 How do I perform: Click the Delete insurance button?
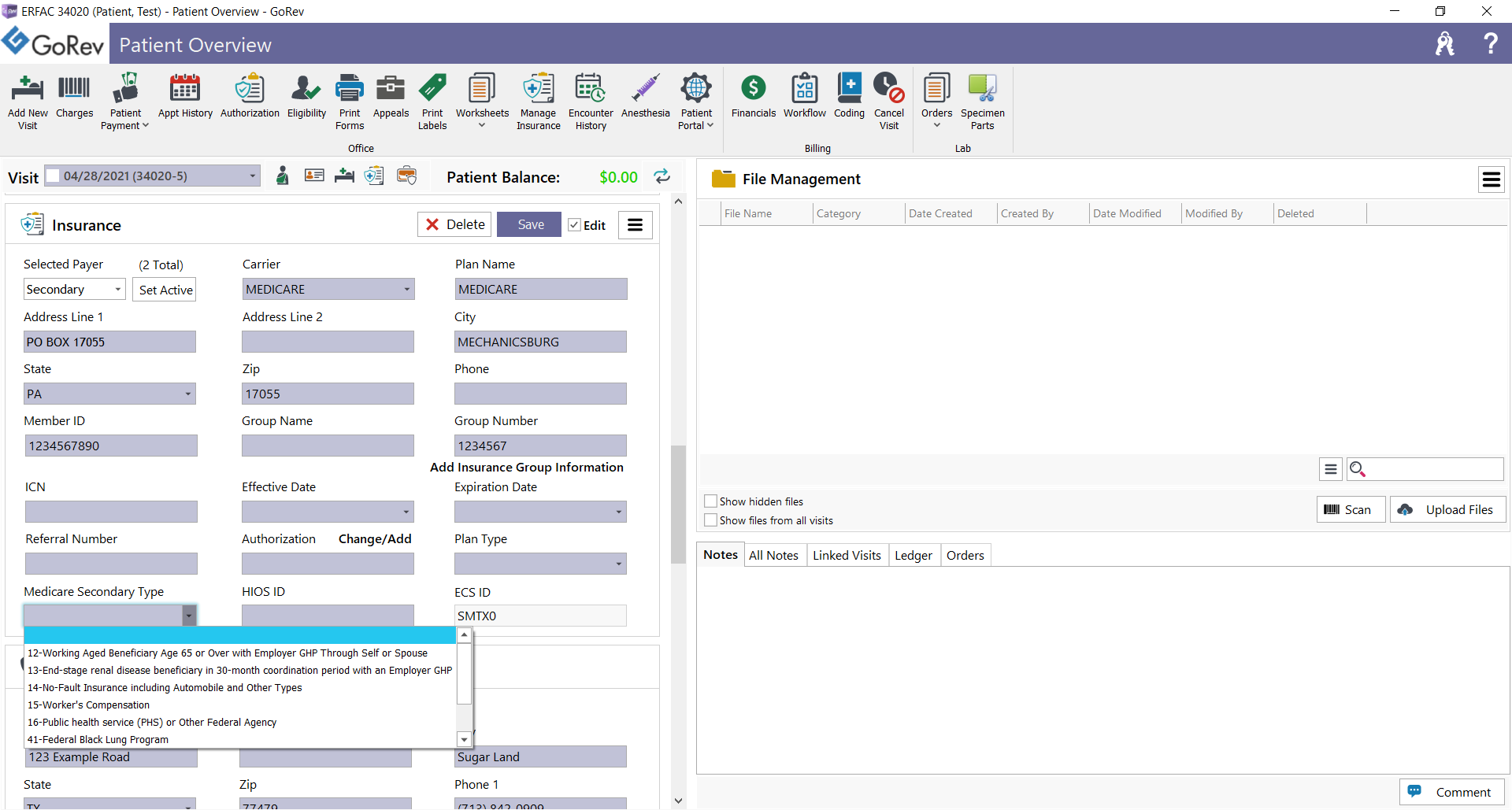tap(454, 225)
